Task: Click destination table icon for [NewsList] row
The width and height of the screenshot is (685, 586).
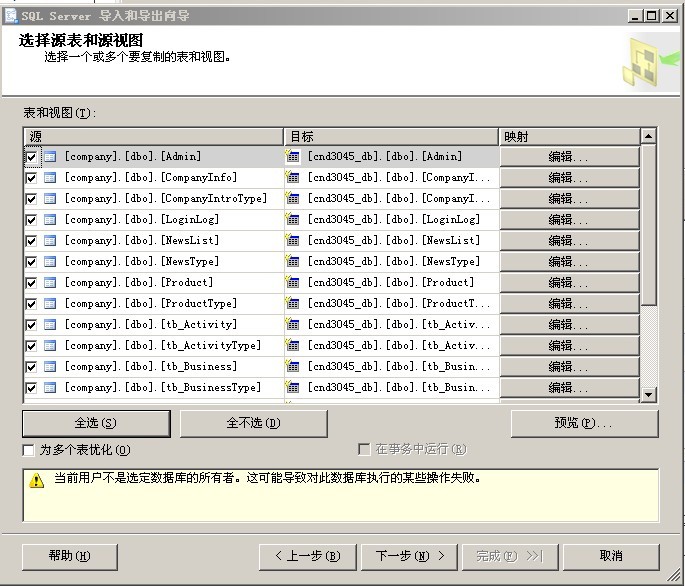Action: pos(292,239)
